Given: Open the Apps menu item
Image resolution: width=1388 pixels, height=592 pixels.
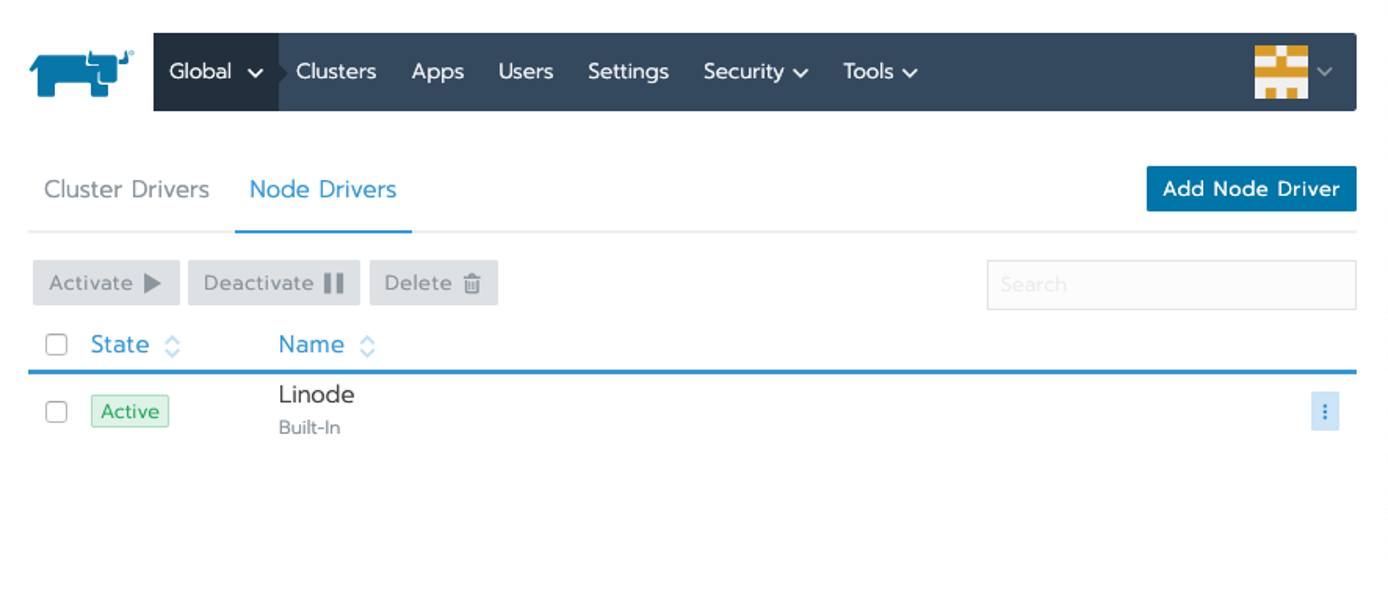Looking at the screenshot, I should point(436,71).
